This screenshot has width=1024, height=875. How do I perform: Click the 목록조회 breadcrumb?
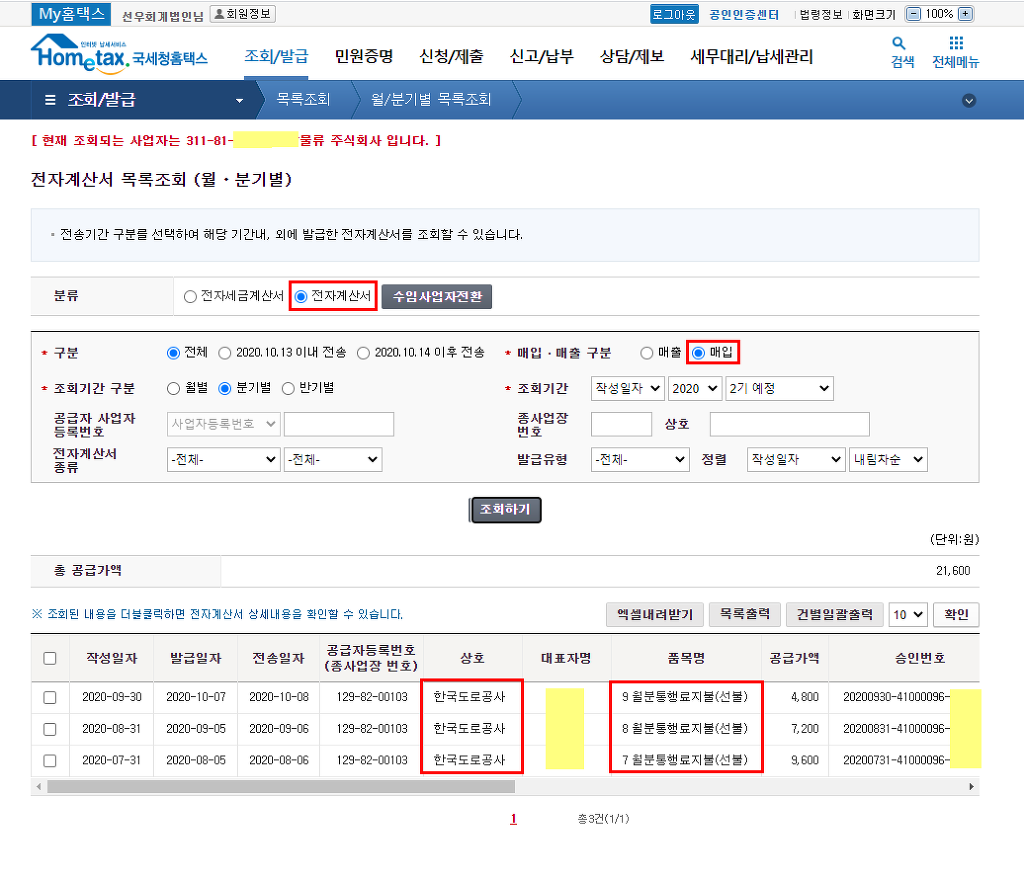pyautogui.click(x=303, y=99)
